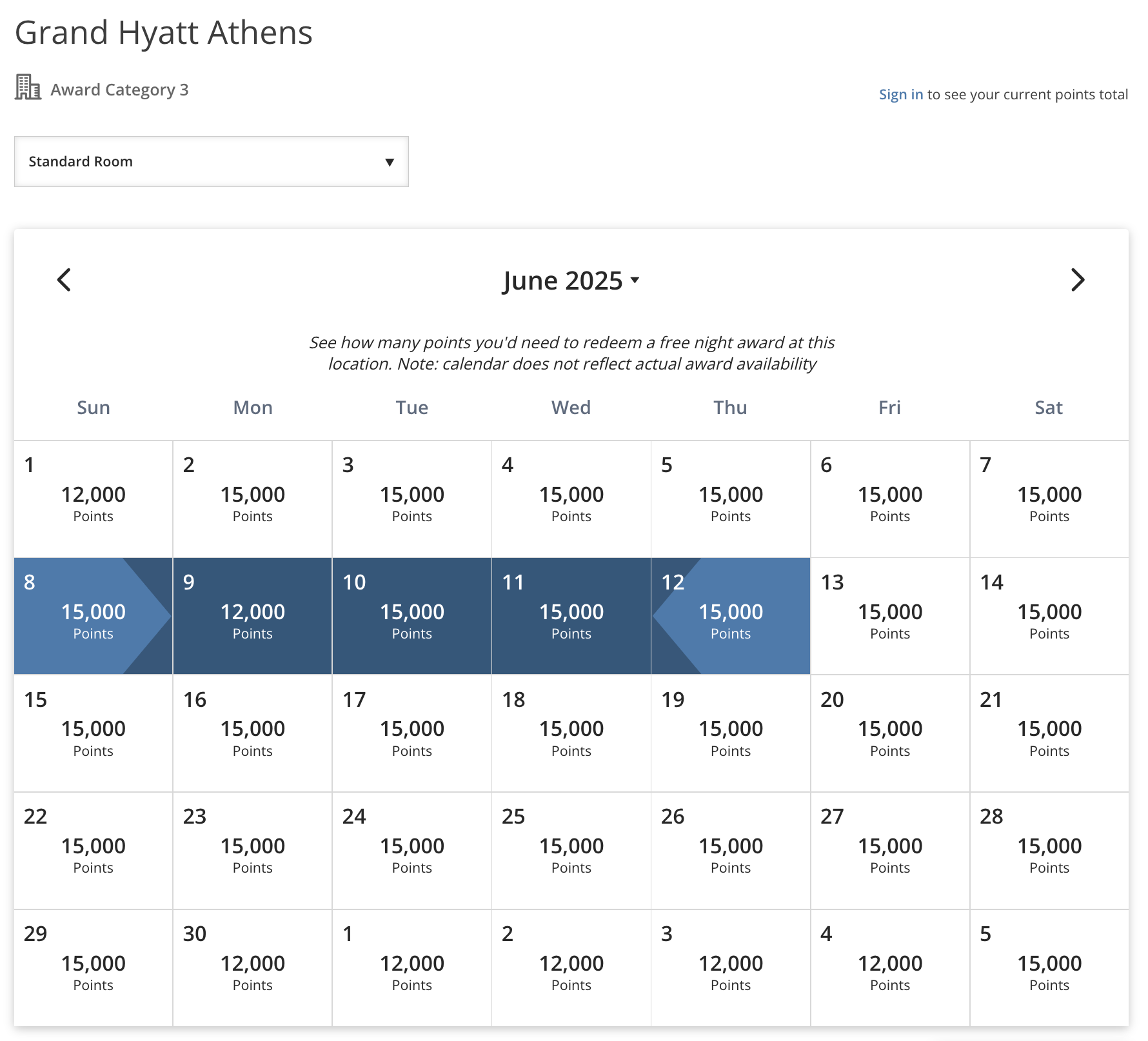Select the 20th on the calendar
The width and height of the screenshot is (1148, 1041).
point(890,734)
